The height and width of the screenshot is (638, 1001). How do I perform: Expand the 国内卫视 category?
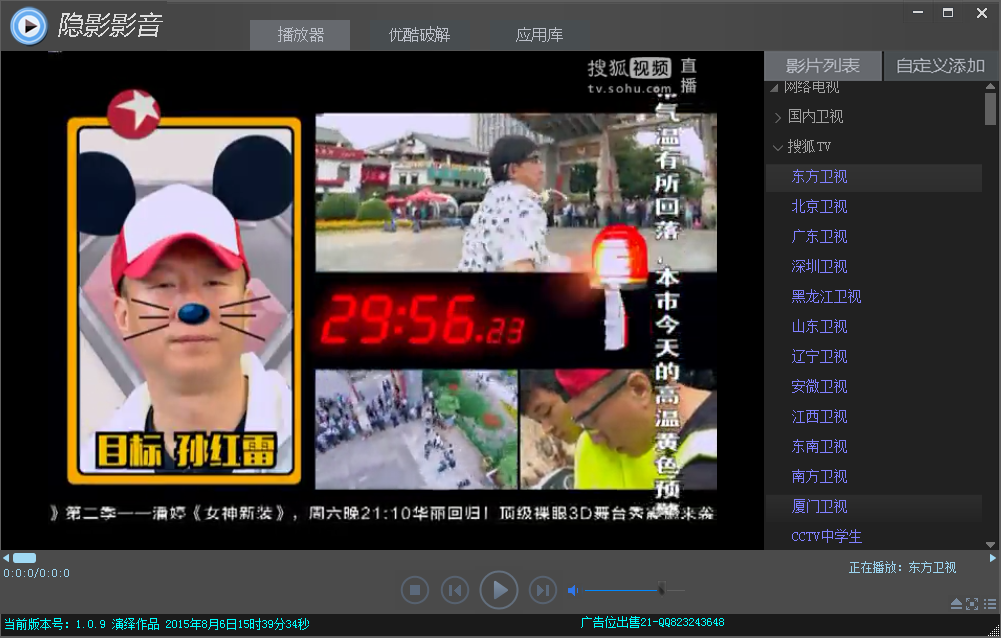[778, 117]
